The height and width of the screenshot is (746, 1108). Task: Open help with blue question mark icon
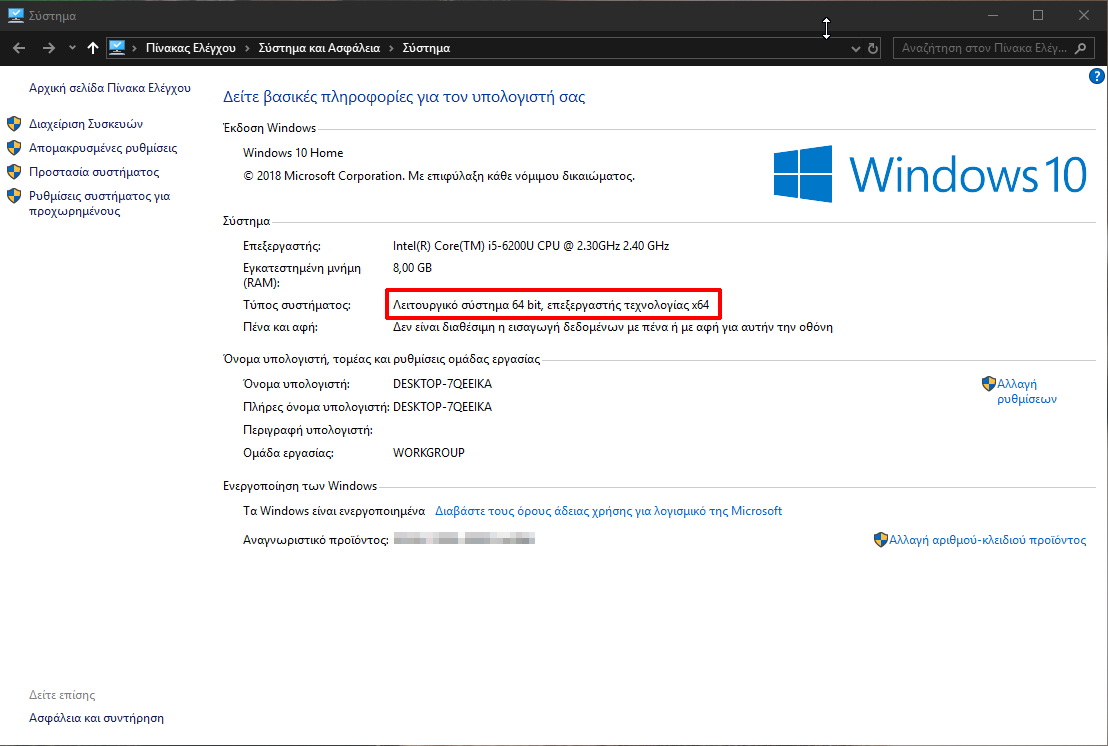(1096, 77)
